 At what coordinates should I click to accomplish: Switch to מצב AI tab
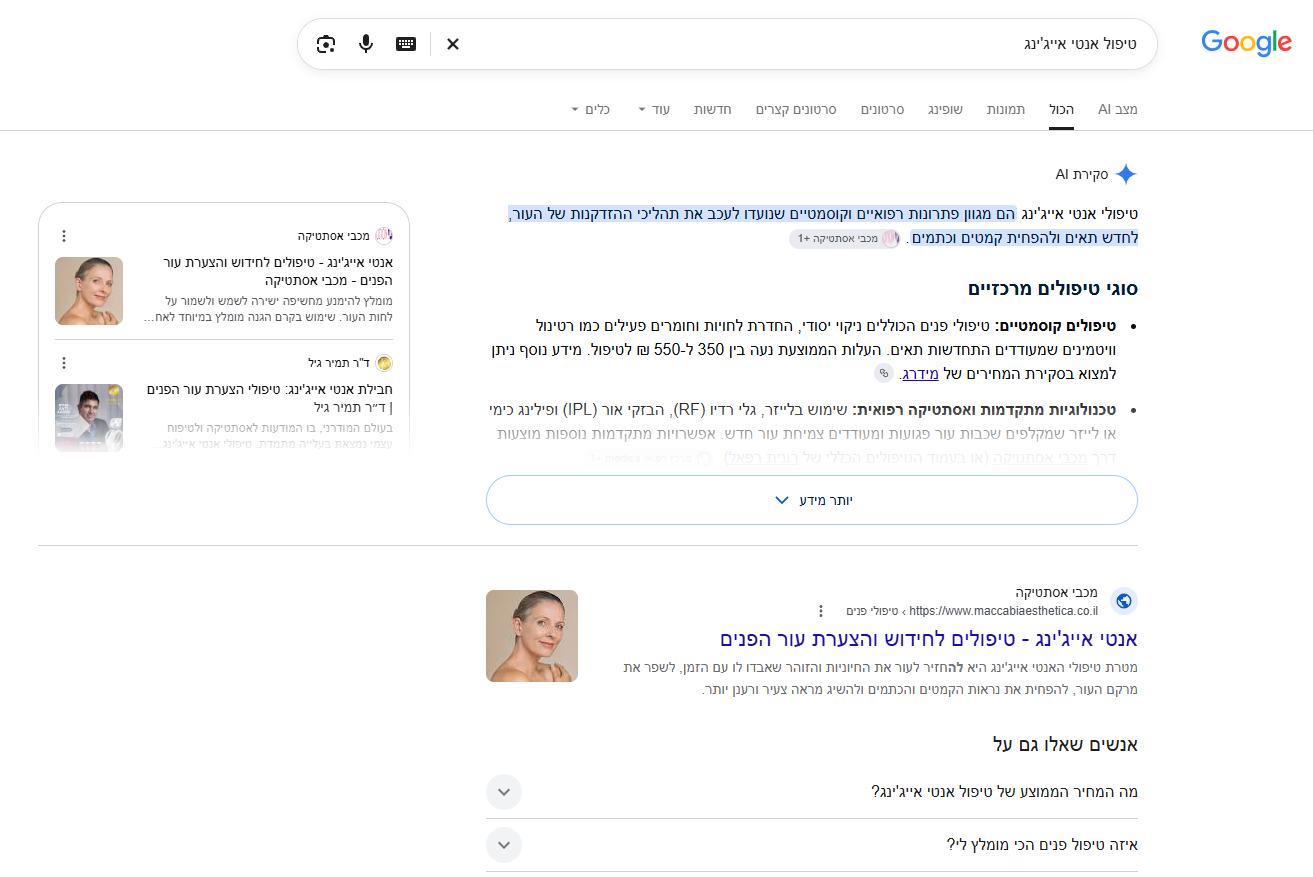point(1117,109)
